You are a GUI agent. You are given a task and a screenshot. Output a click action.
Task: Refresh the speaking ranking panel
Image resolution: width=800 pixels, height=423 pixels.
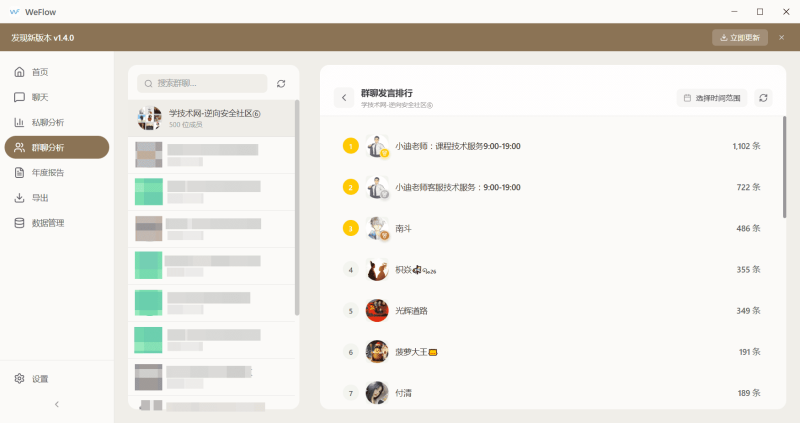(x=763, y=98)
